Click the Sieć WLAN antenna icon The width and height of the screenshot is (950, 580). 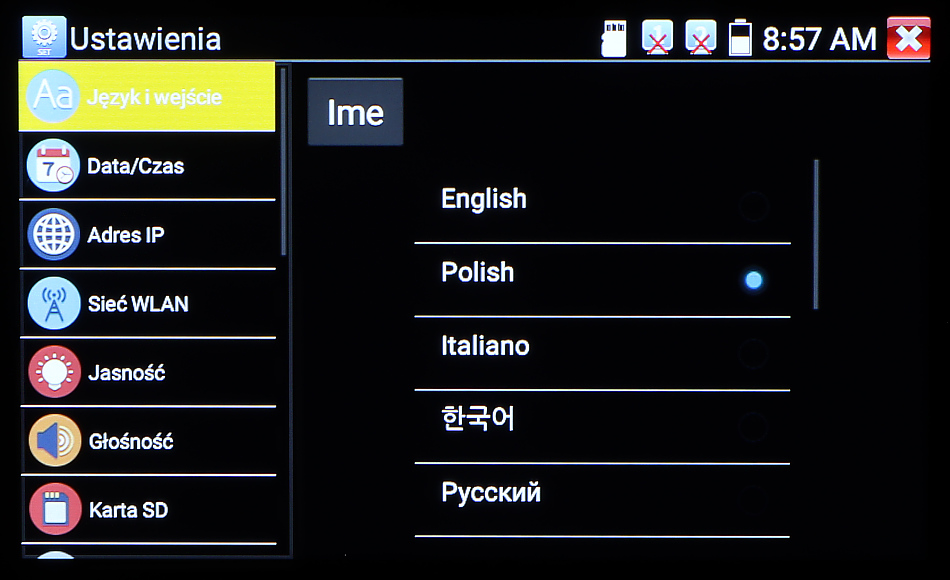53,304
